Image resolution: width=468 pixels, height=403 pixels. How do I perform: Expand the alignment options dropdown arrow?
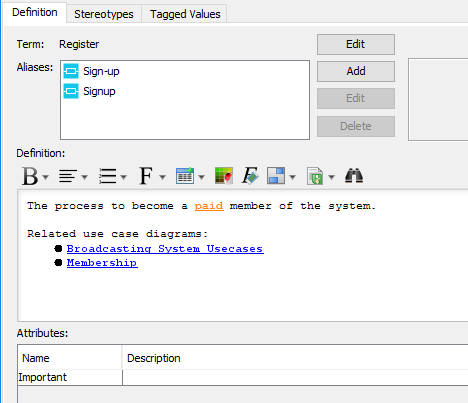tap(85, 177)
